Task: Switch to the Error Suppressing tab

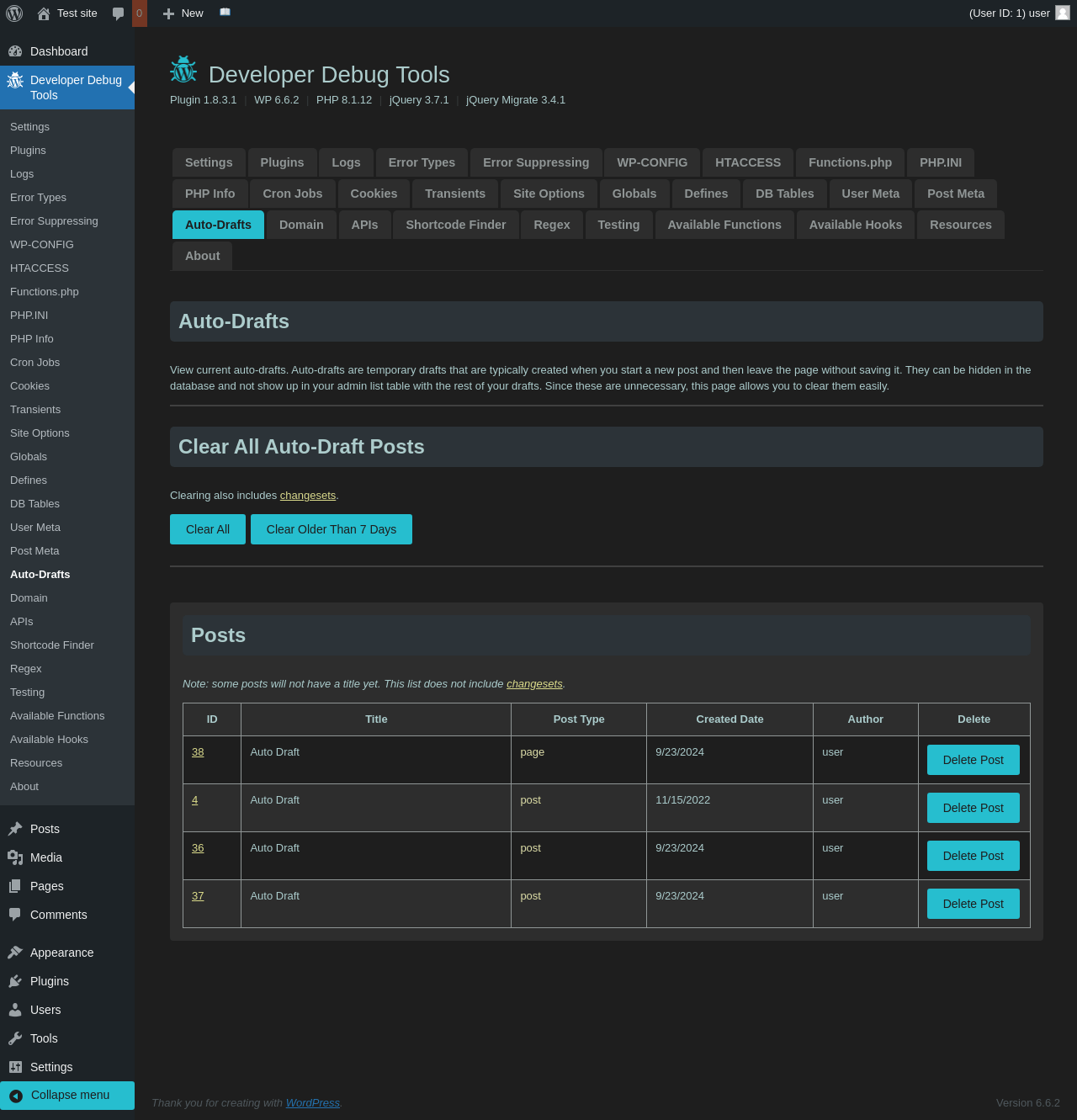Action: (x=536, y=162)
